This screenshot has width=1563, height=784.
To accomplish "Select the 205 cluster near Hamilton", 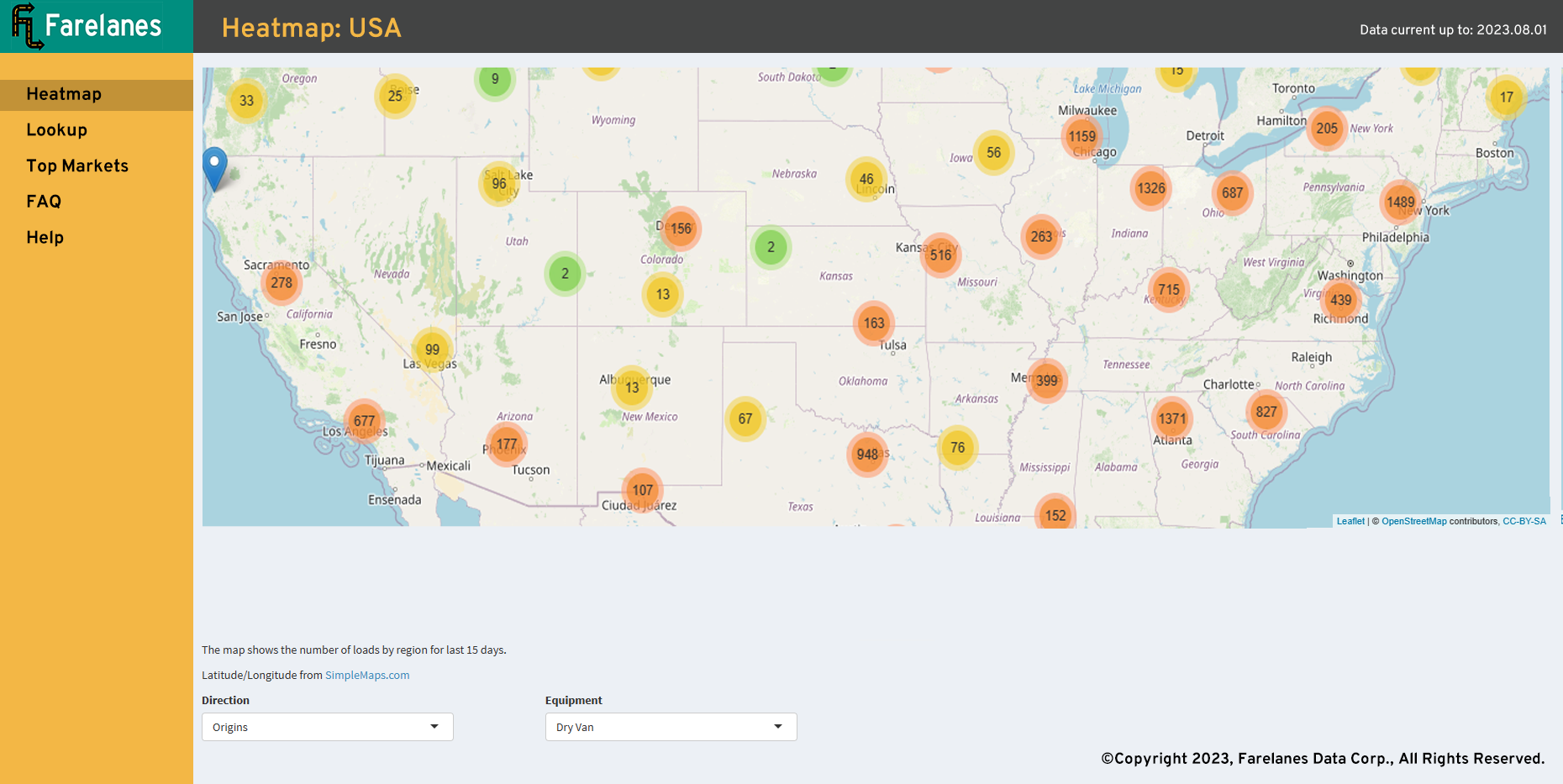I will (1328, 129).
